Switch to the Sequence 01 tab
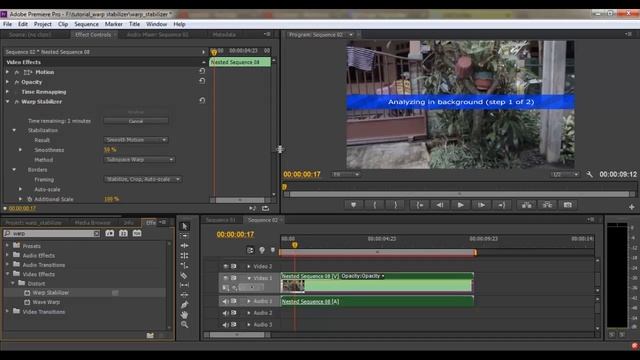This screenshot has width=640, height=360. (x=220, y=220)
